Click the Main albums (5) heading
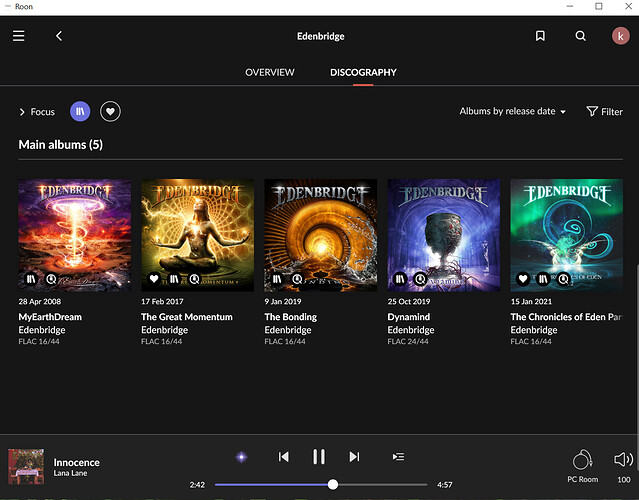 coord(61,145)
